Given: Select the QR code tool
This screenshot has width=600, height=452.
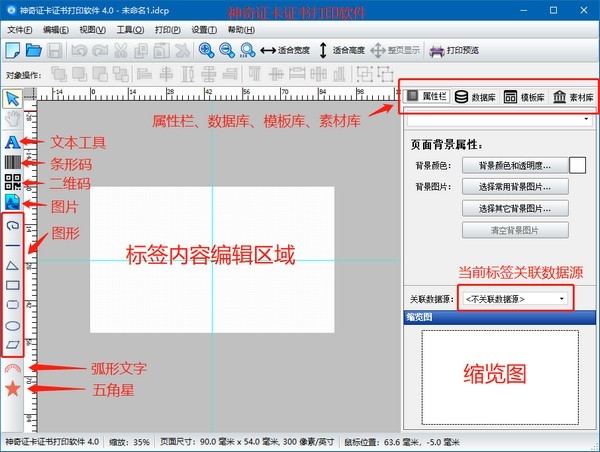Looking at the screenshot, I should [13, 182].
